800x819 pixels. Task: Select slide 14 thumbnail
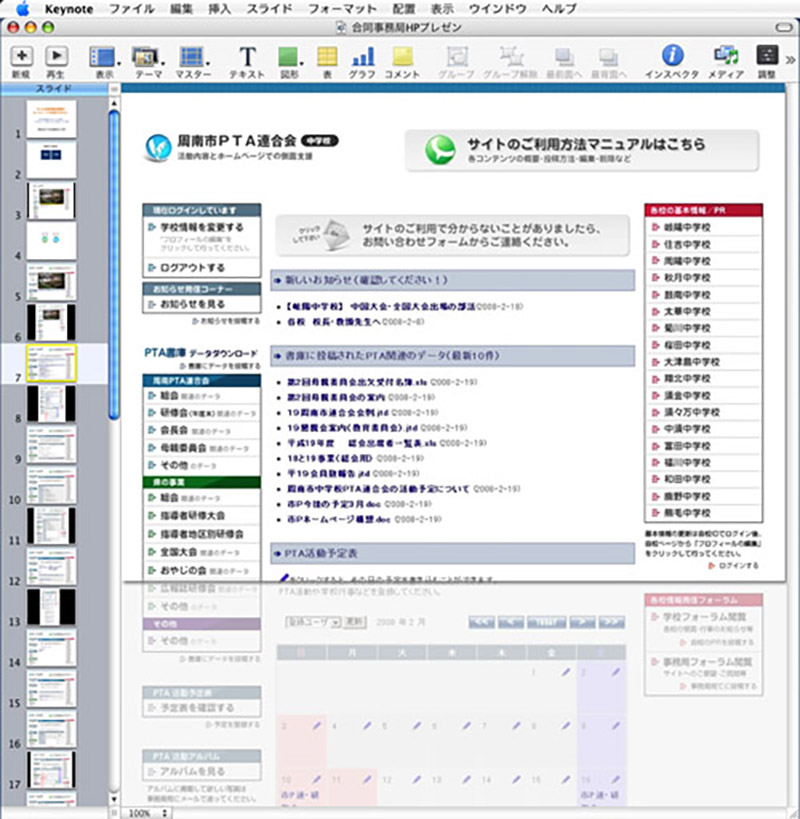tap(51, 648)
